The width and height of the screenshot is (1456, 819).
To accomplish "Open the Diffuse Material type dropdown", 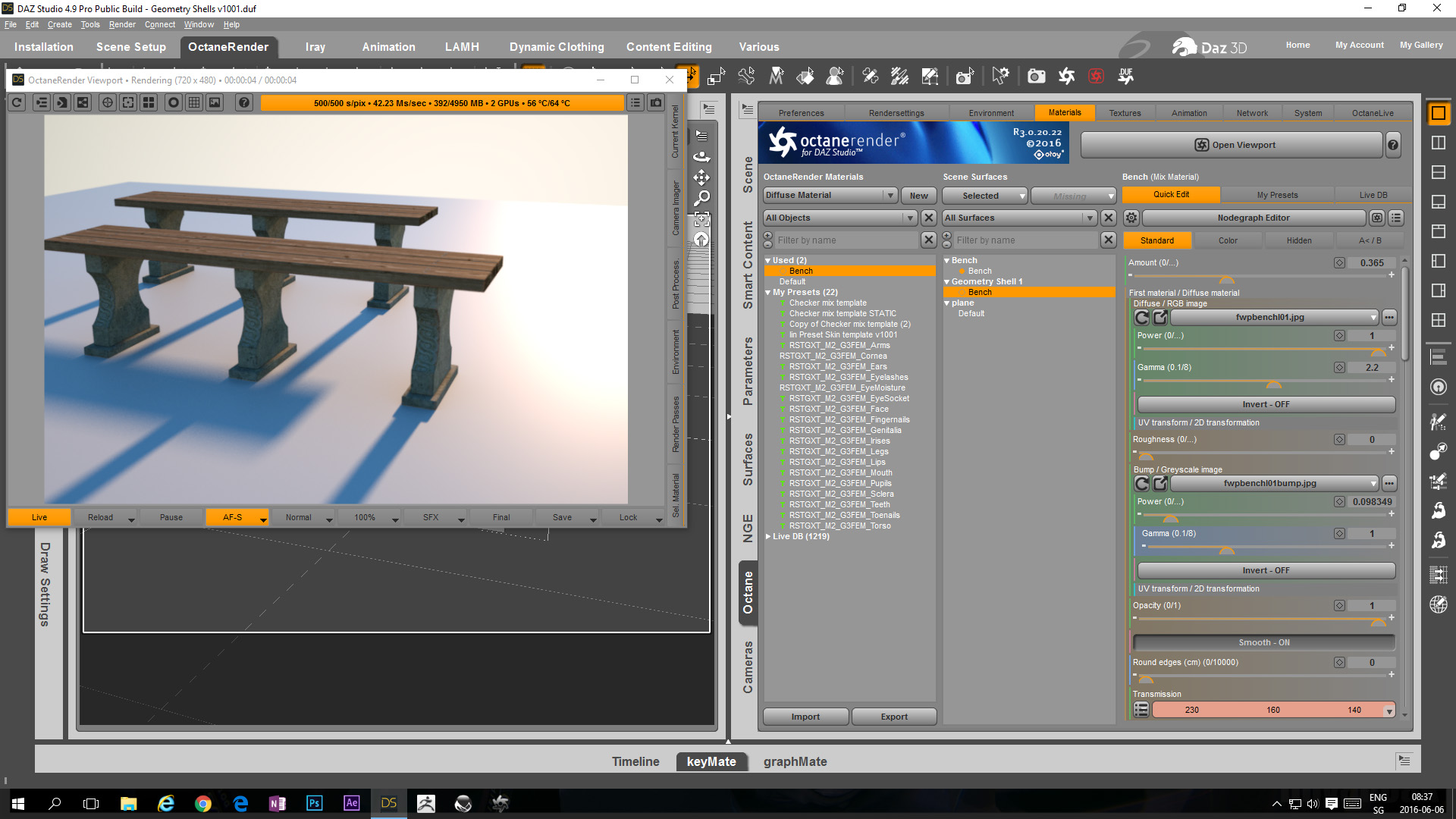I will (830, 196).
